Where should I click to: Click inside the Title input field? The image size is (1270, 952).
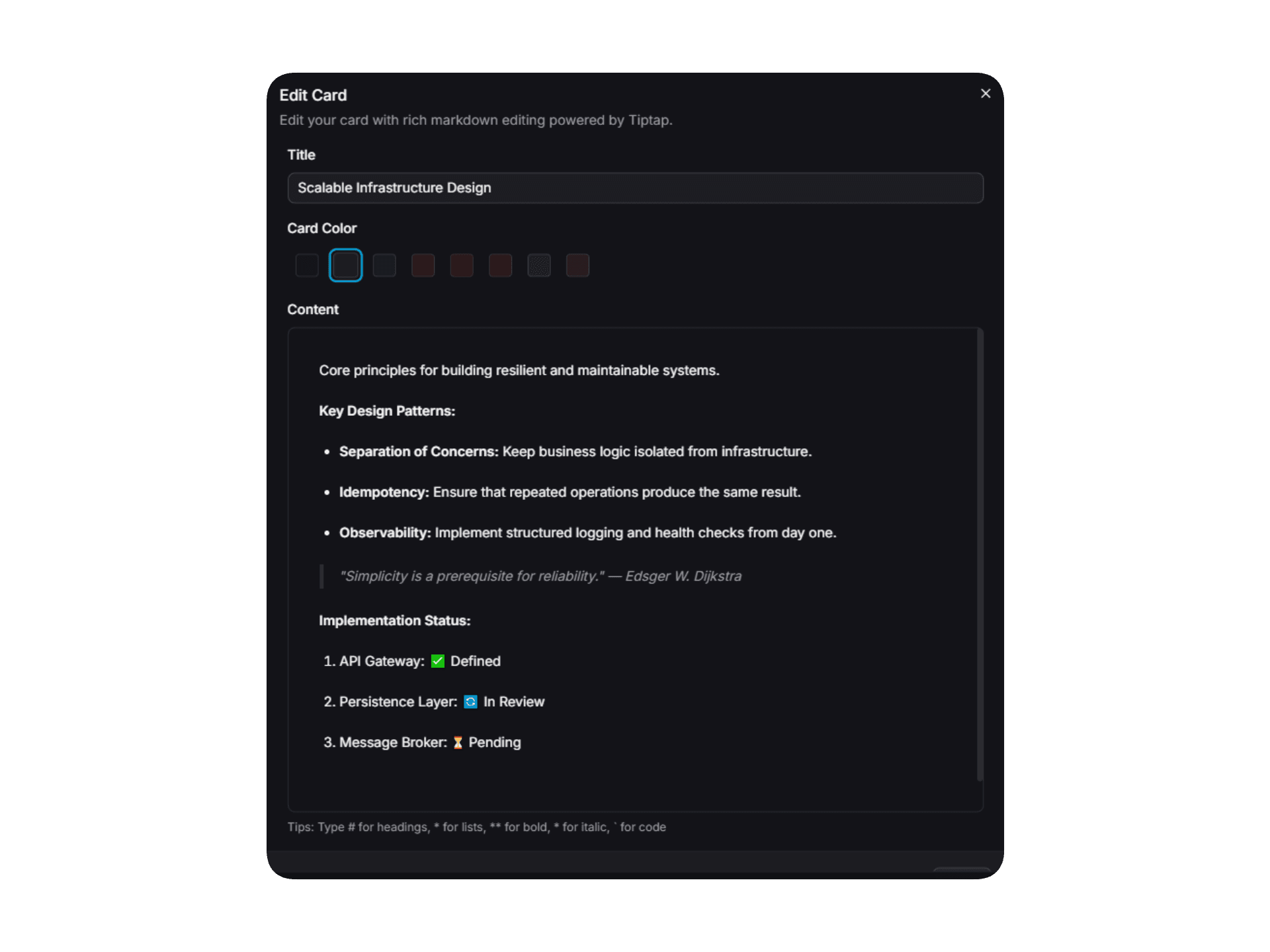pyautogui.click(x=635, y=188)
